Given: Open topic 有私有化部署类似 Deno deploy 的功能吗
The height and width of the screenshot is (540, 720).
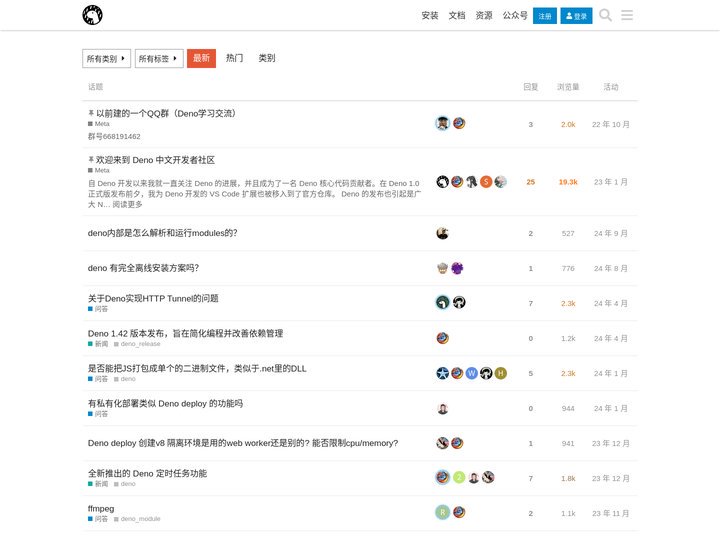Looking at the screenshot, I should 165,404.
